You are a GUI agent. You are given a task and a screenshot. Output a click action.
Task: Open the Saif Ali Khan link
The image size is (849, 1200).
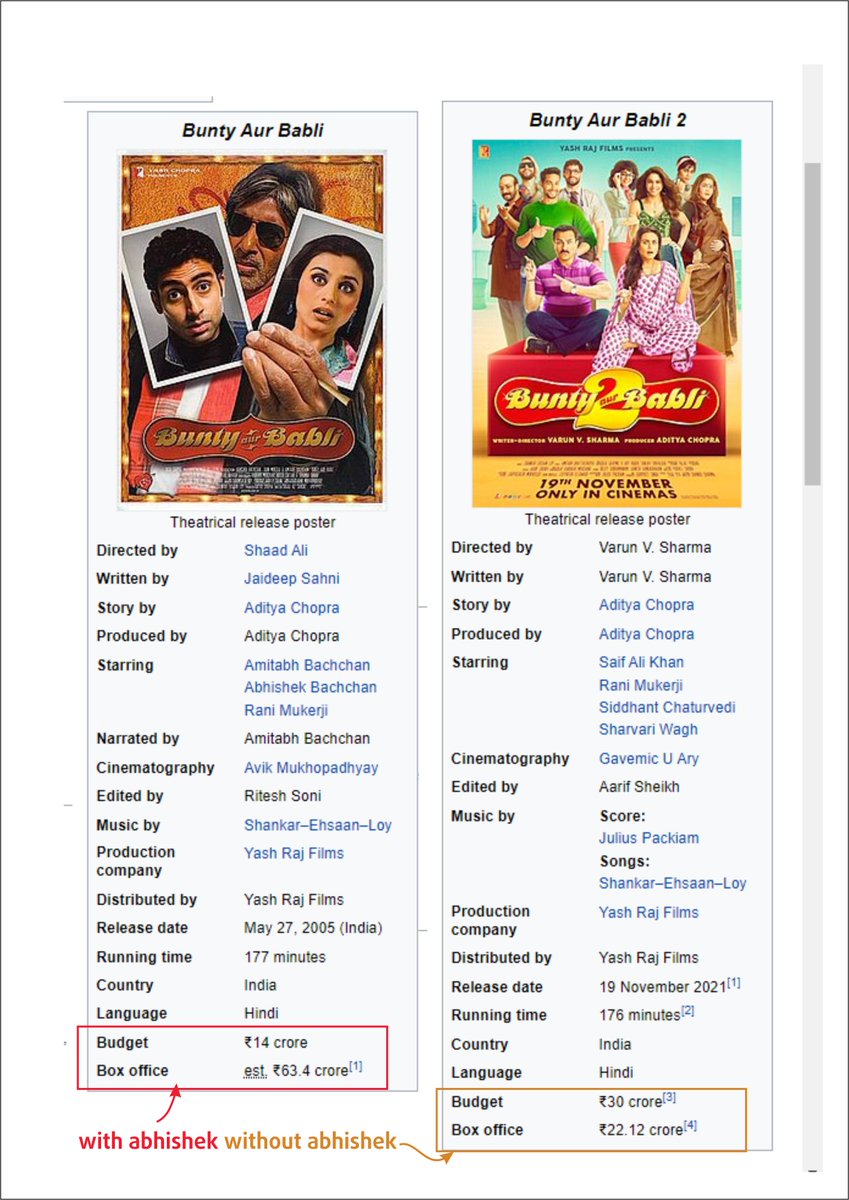pos(642,662)
